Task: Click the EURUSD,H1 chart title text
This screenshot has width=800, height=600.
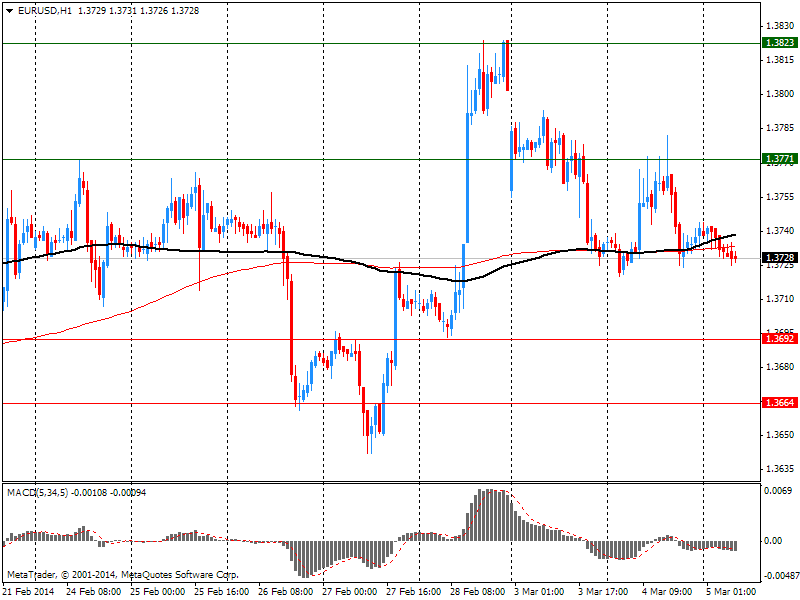Action: coord(45,10)
